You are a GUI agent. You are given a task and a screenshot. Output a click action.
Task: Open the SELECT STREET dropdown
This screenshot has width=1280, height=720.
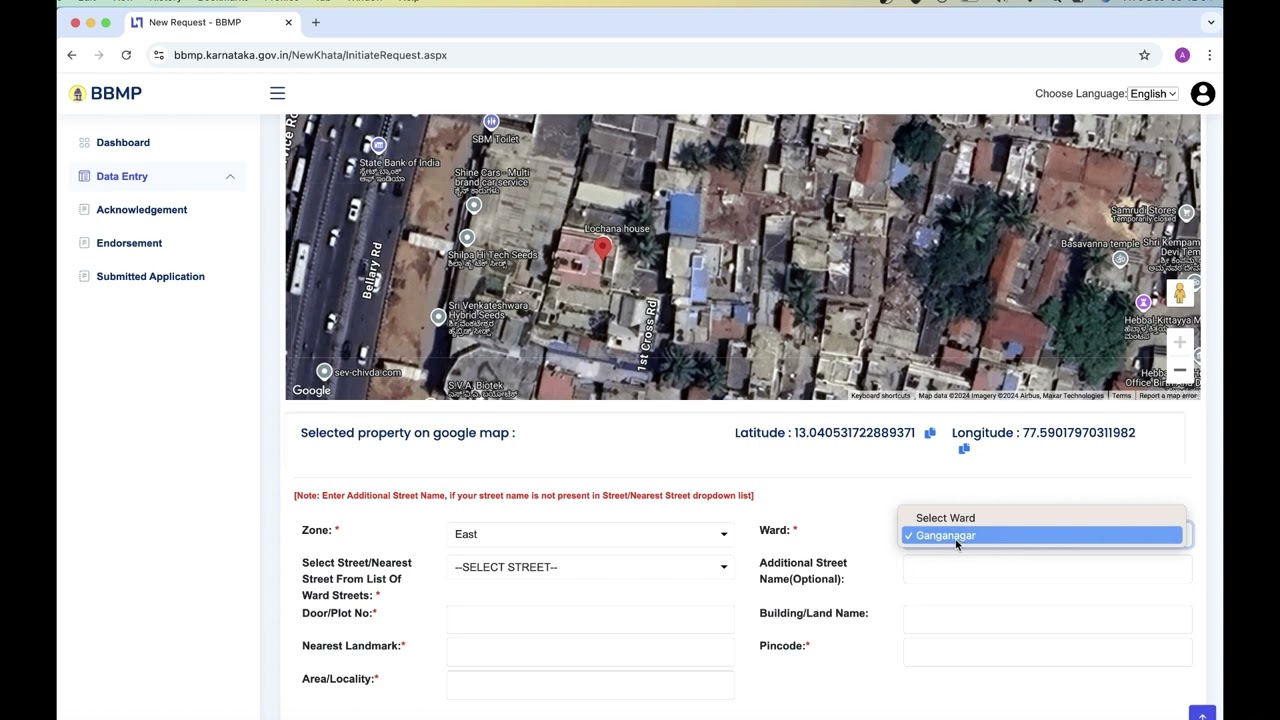(x=590, y=567)
